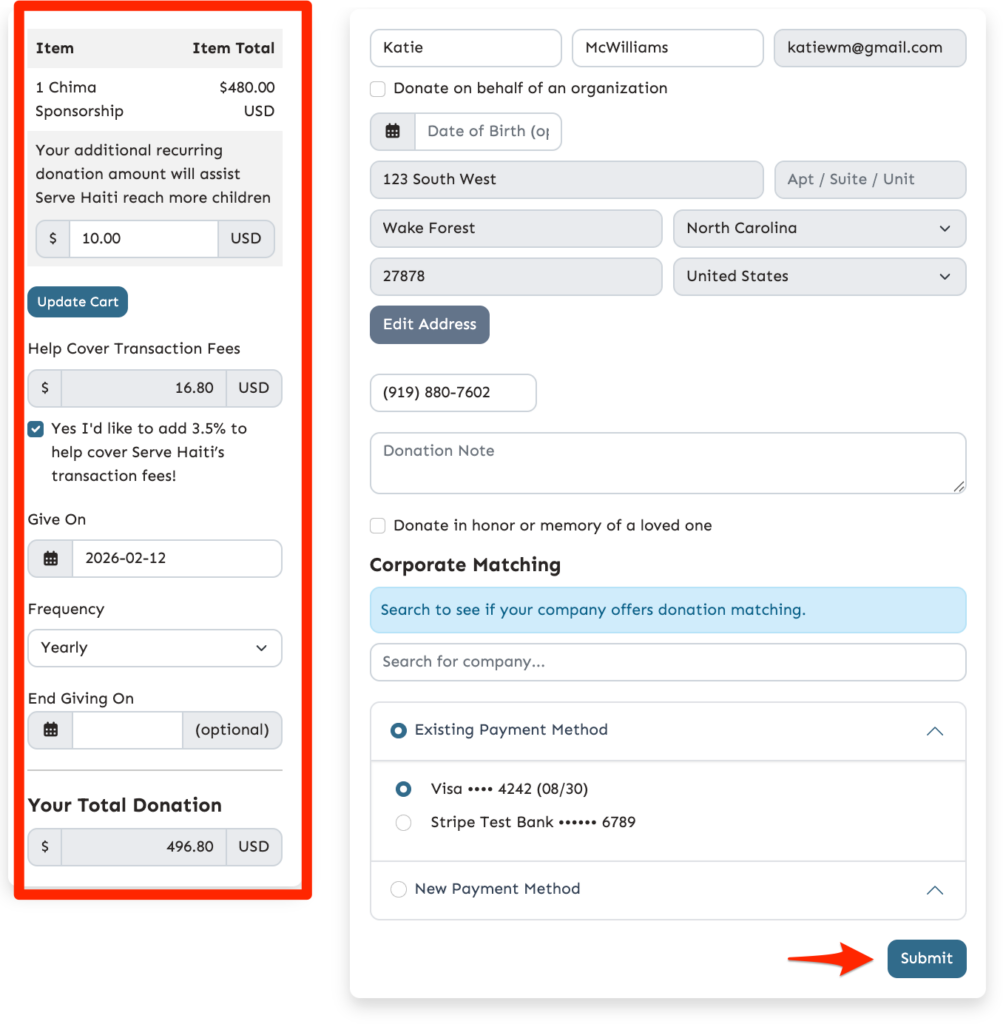Viewport: 1003px width, 1024px height.
Task: Check Donate in honor or memory option
Action: pos(378,525)
